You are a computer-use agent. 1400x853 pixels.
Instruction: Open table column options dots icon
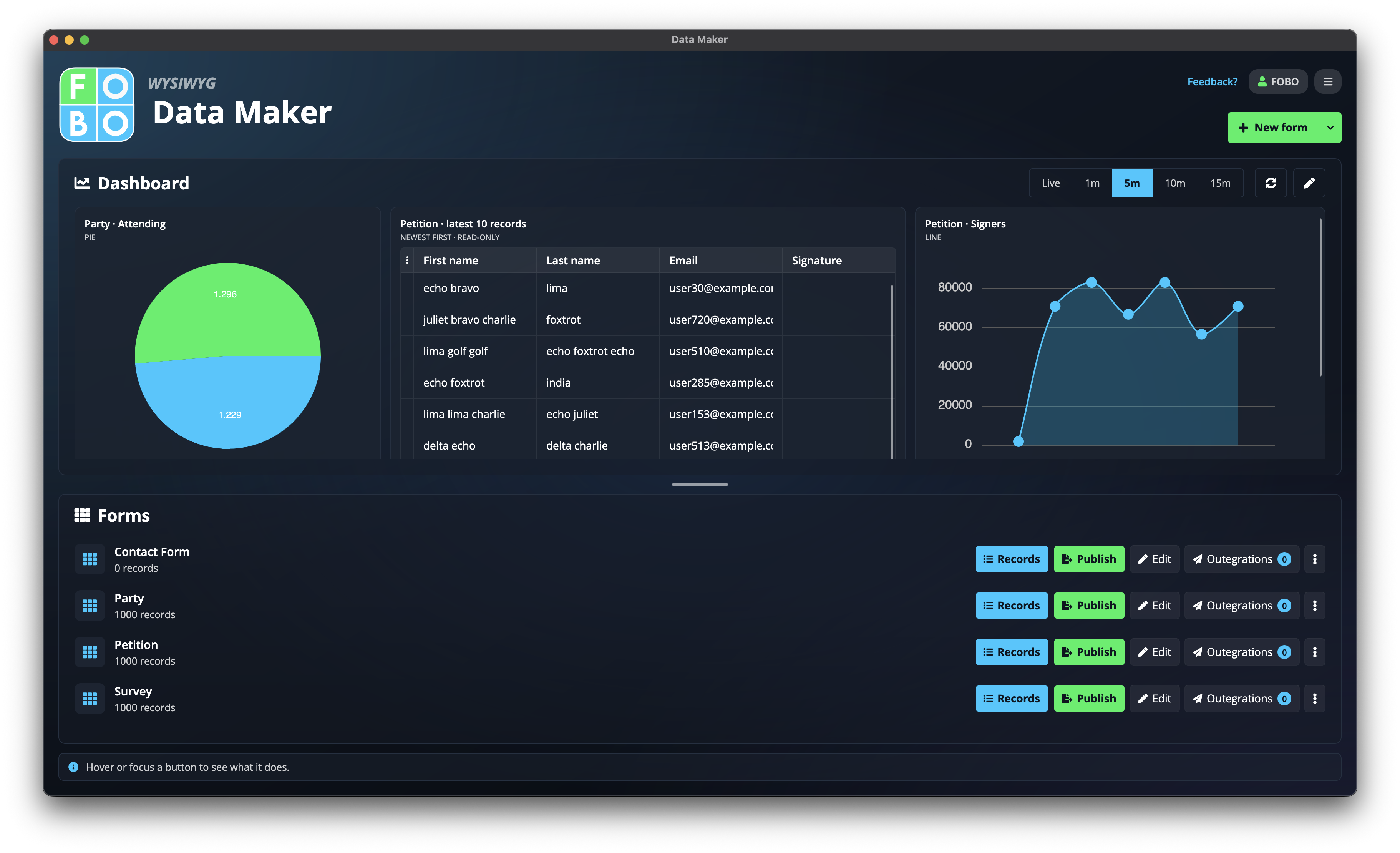(407, 260)
